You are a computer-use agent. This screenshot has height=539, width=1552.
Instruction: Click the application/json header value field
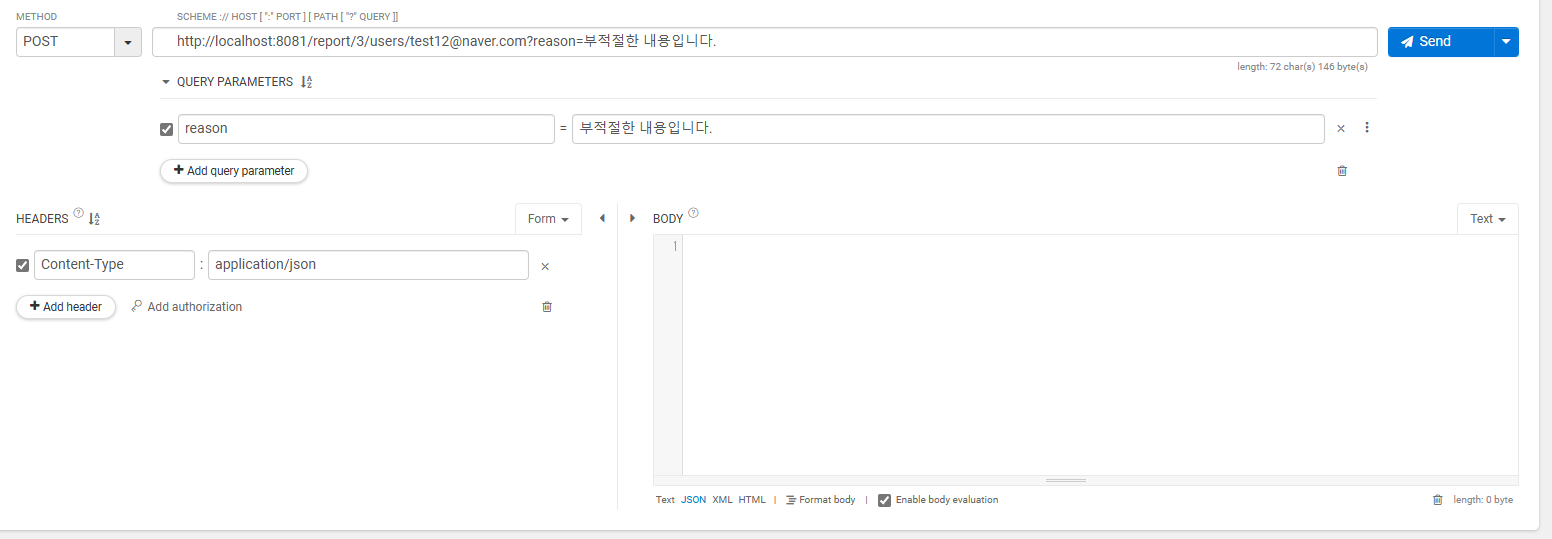368,265
